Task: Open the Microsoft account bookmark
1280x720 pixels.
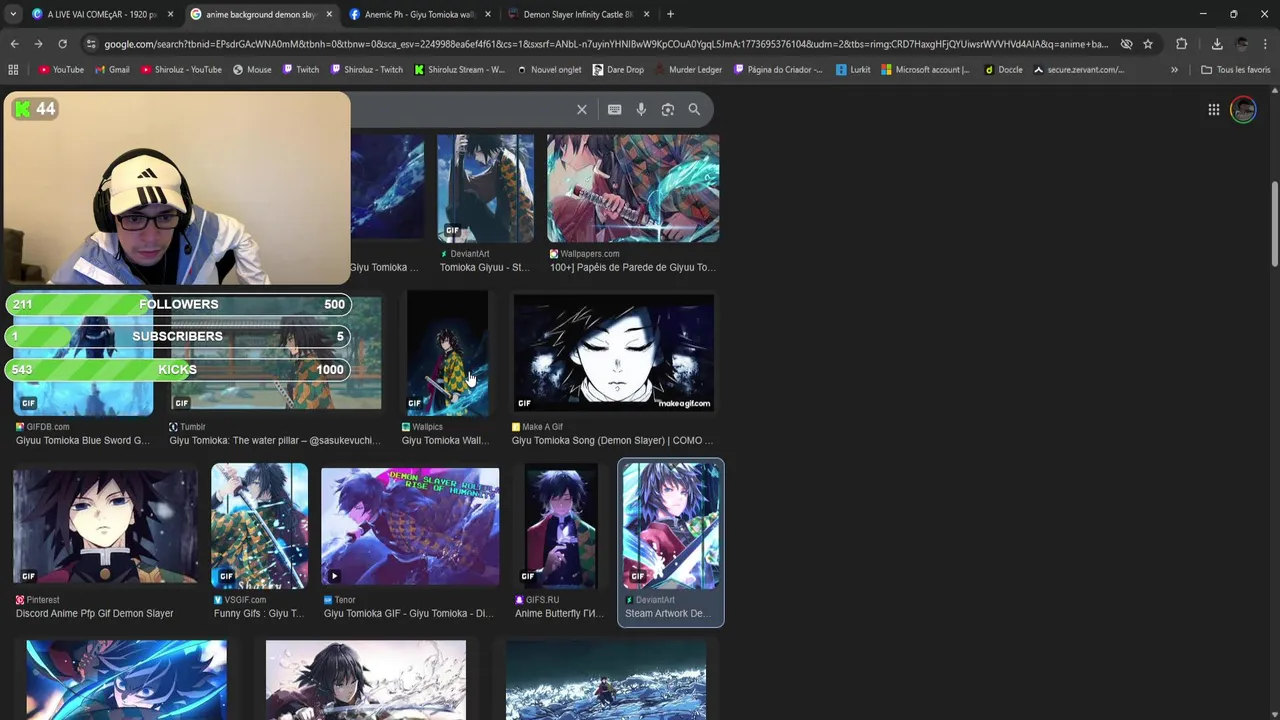Action: click(x=926, y=70)
